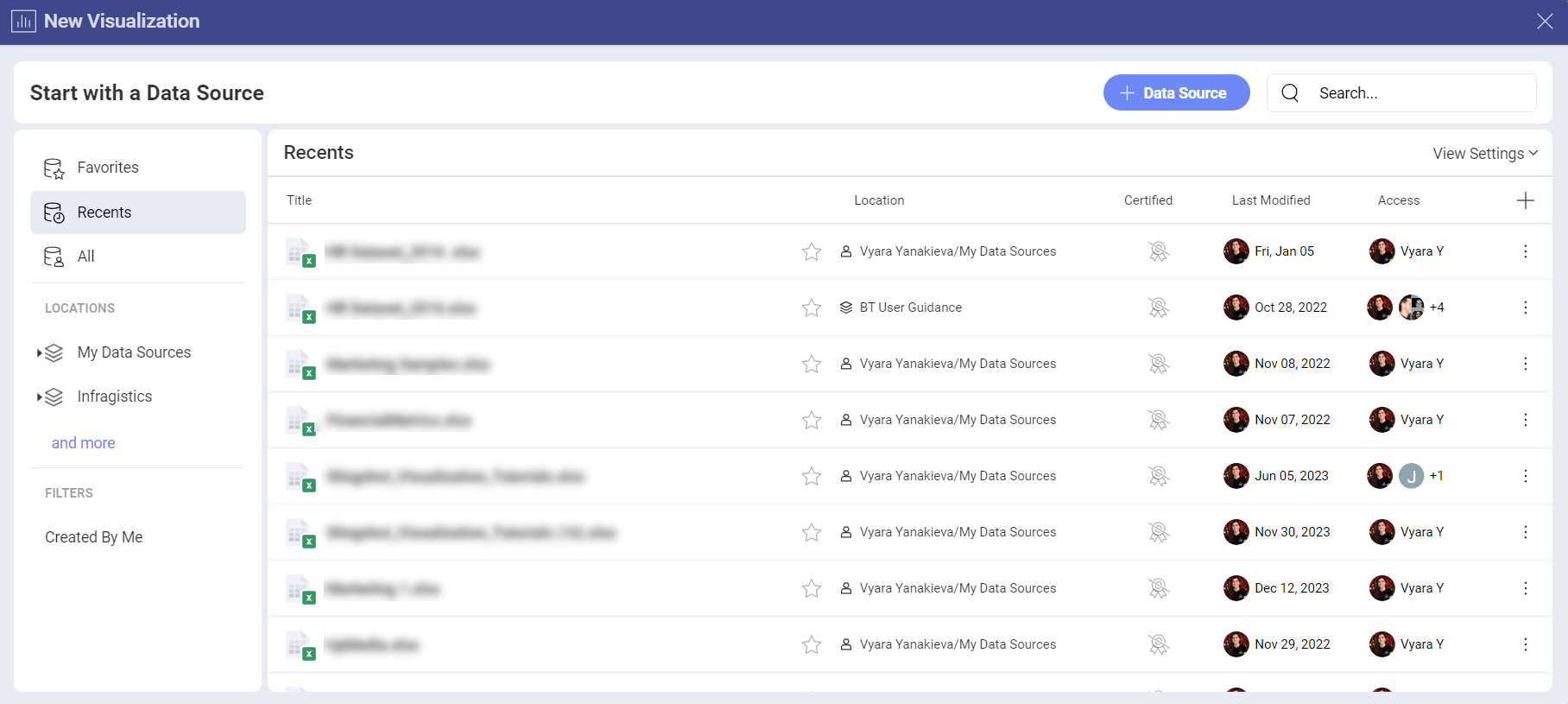Screen dimensions: 1568x704
Task: Click Excel file icon in Jan 05 row
Action: (x=300, y=253)
